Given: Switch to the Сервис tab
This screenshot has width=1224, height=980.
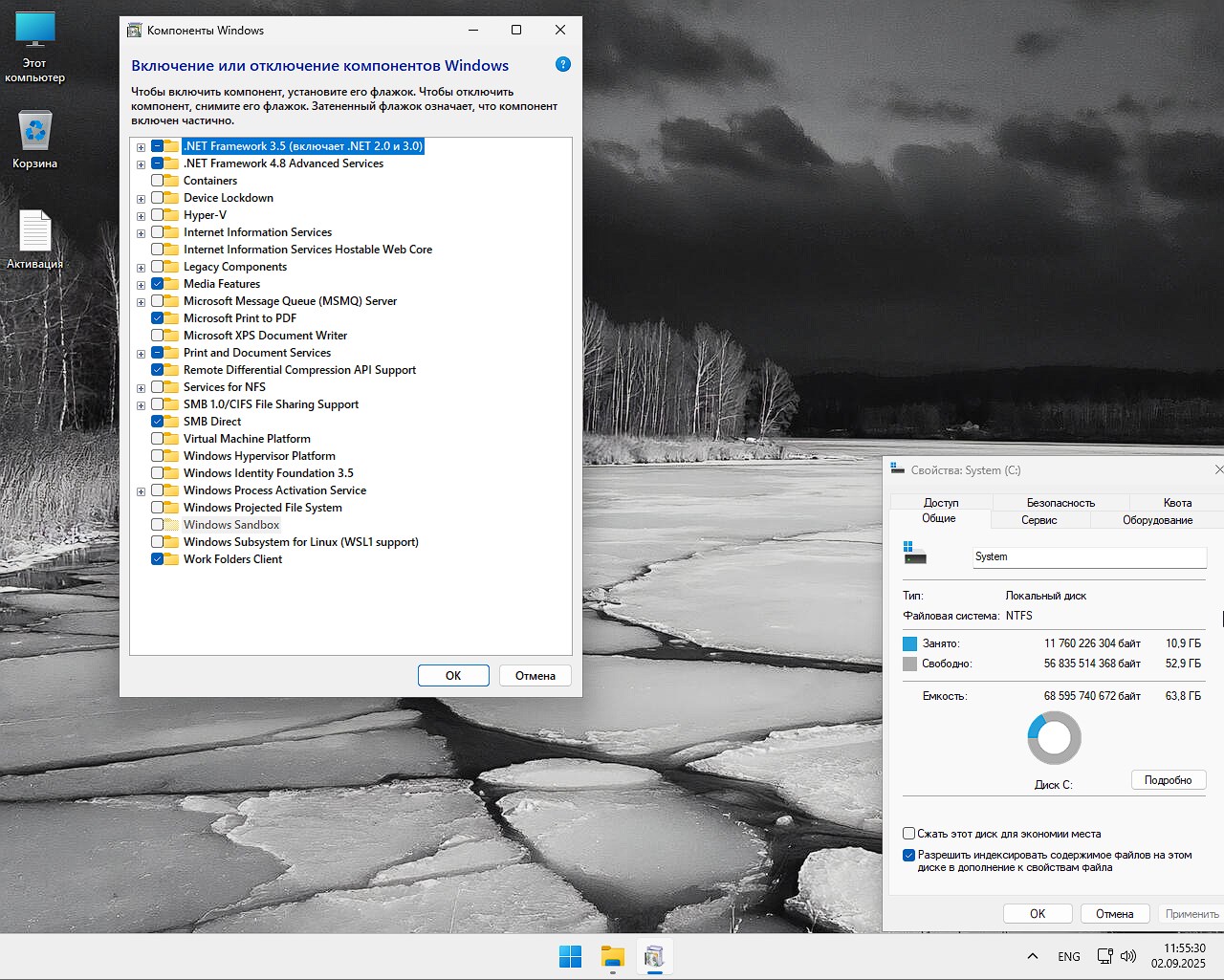Looking at the screenshot, I should (x=1038, y=520).
